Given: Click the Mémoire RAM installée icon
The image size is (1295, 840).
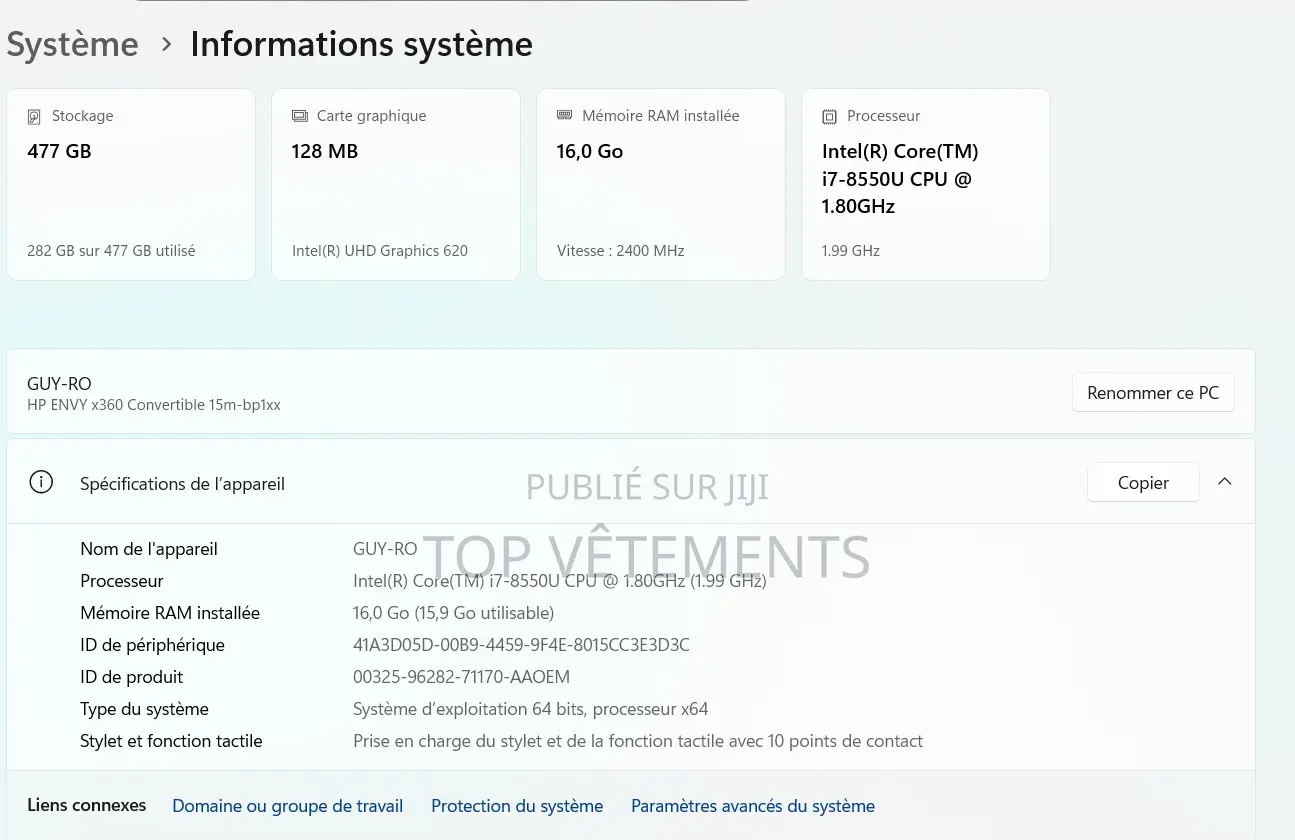Looking at the screenshot, I should click(x=565, y=116).
